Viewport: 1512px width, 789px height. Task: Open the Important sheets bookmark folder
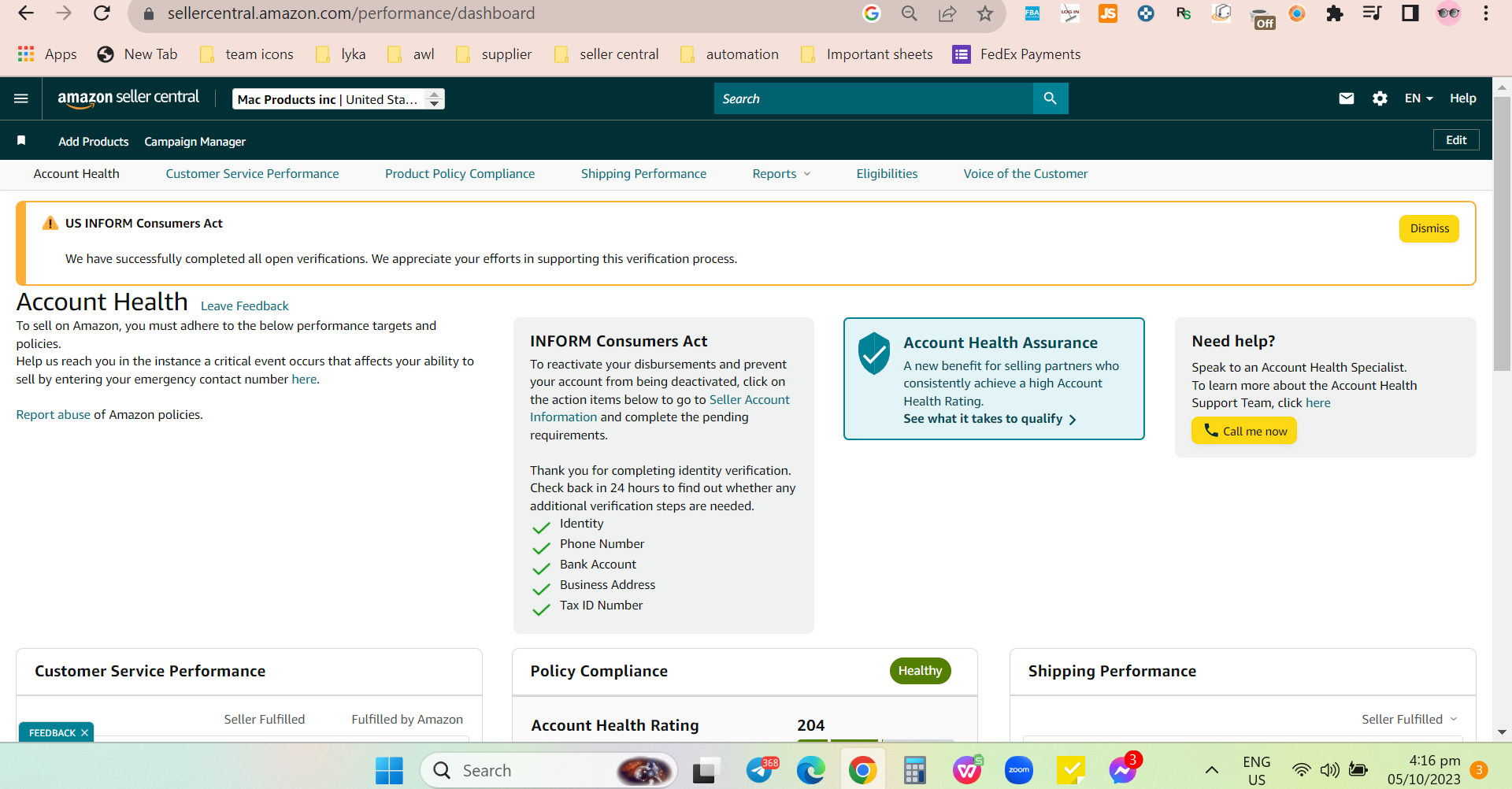(867, 54)
